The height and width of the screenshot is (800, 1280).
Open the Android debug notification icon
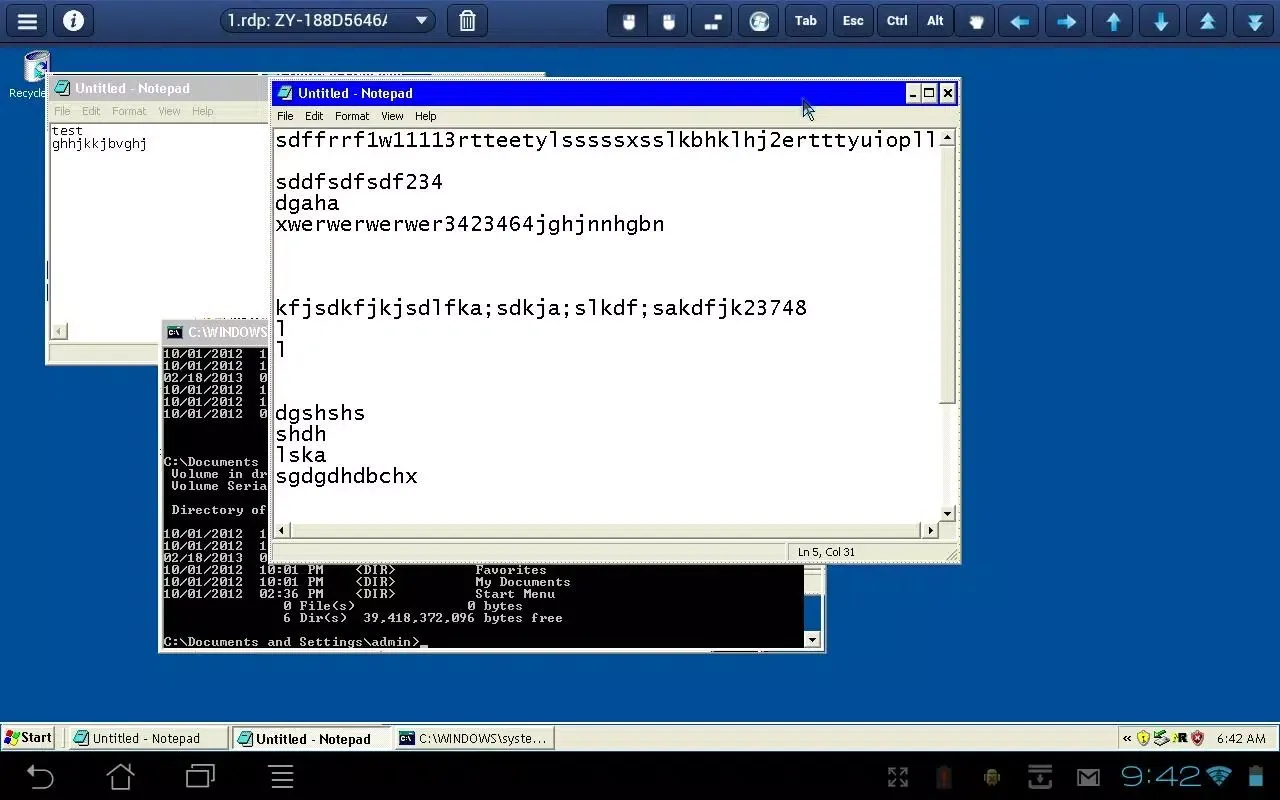point(992,777)
